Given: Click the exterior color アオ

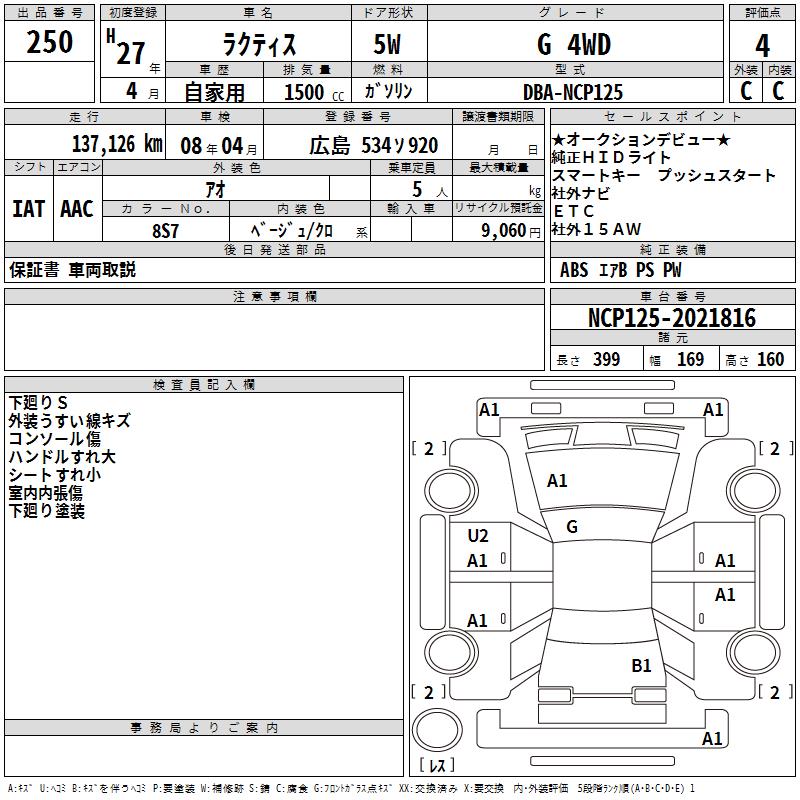Looking at the screenshot, I should pos(216,189).
